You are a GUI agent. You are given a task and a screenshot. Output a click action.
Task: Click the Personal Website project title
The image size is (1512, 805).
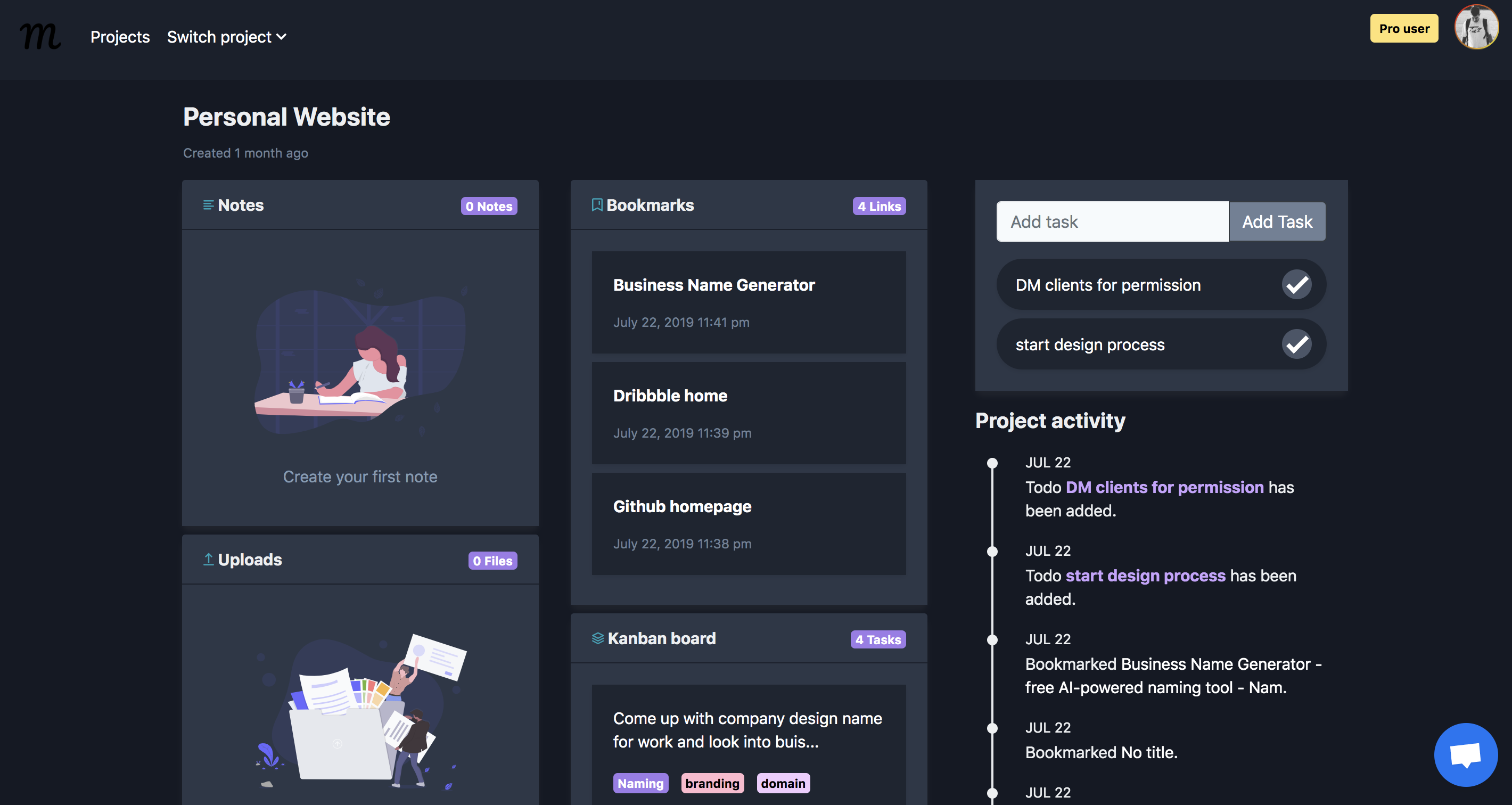286,116
